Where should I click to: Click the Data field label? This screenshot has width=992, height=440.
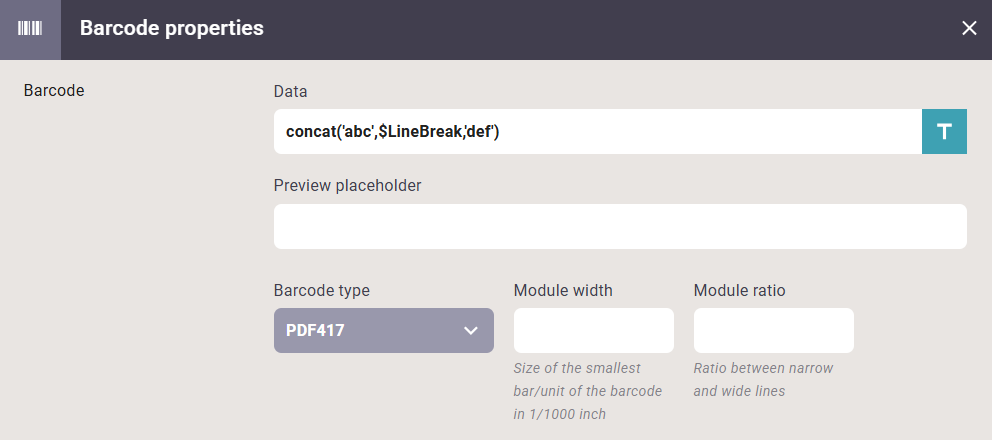tap(290, 91)
